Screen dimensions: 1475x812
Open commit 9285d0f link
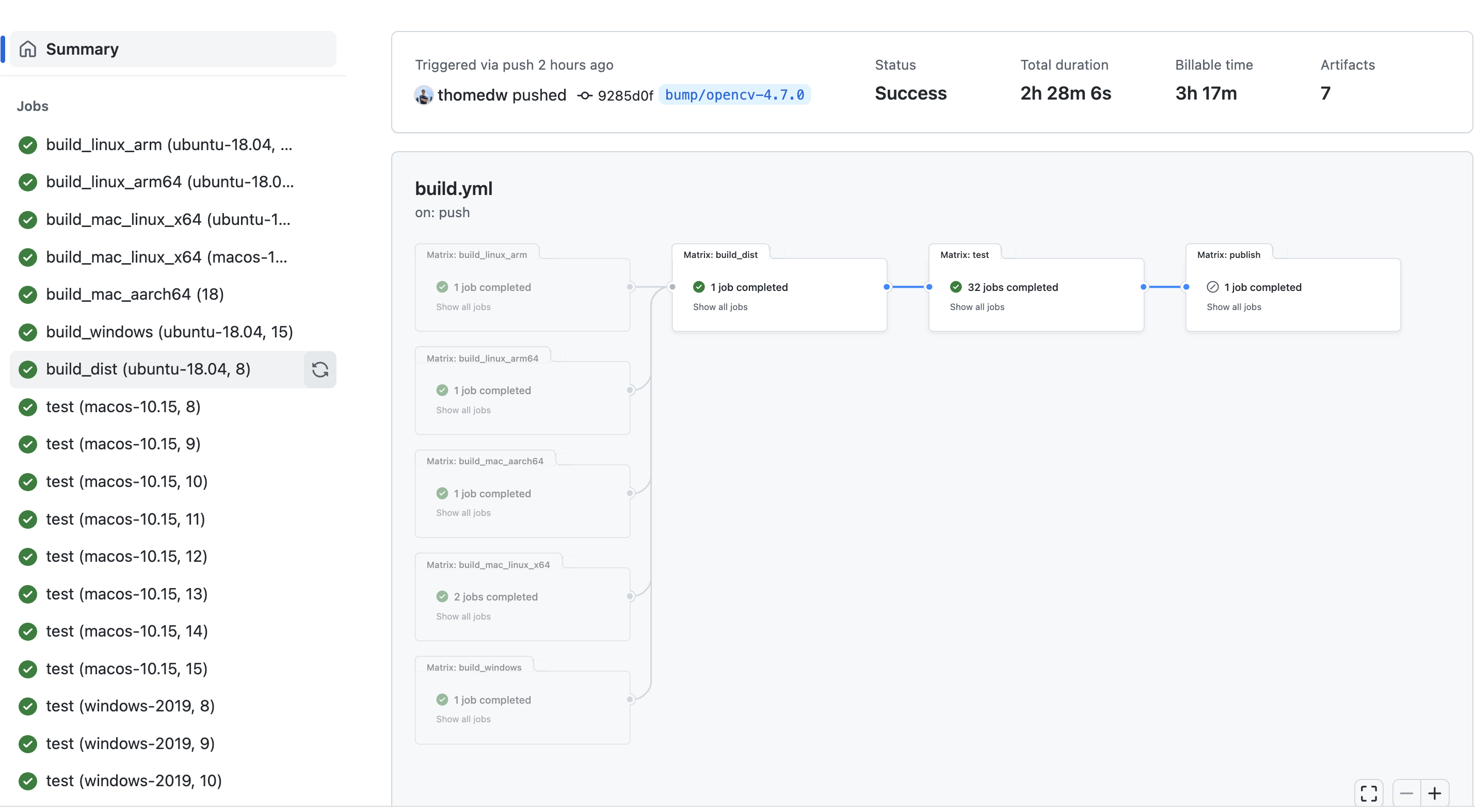click(624, 95)
